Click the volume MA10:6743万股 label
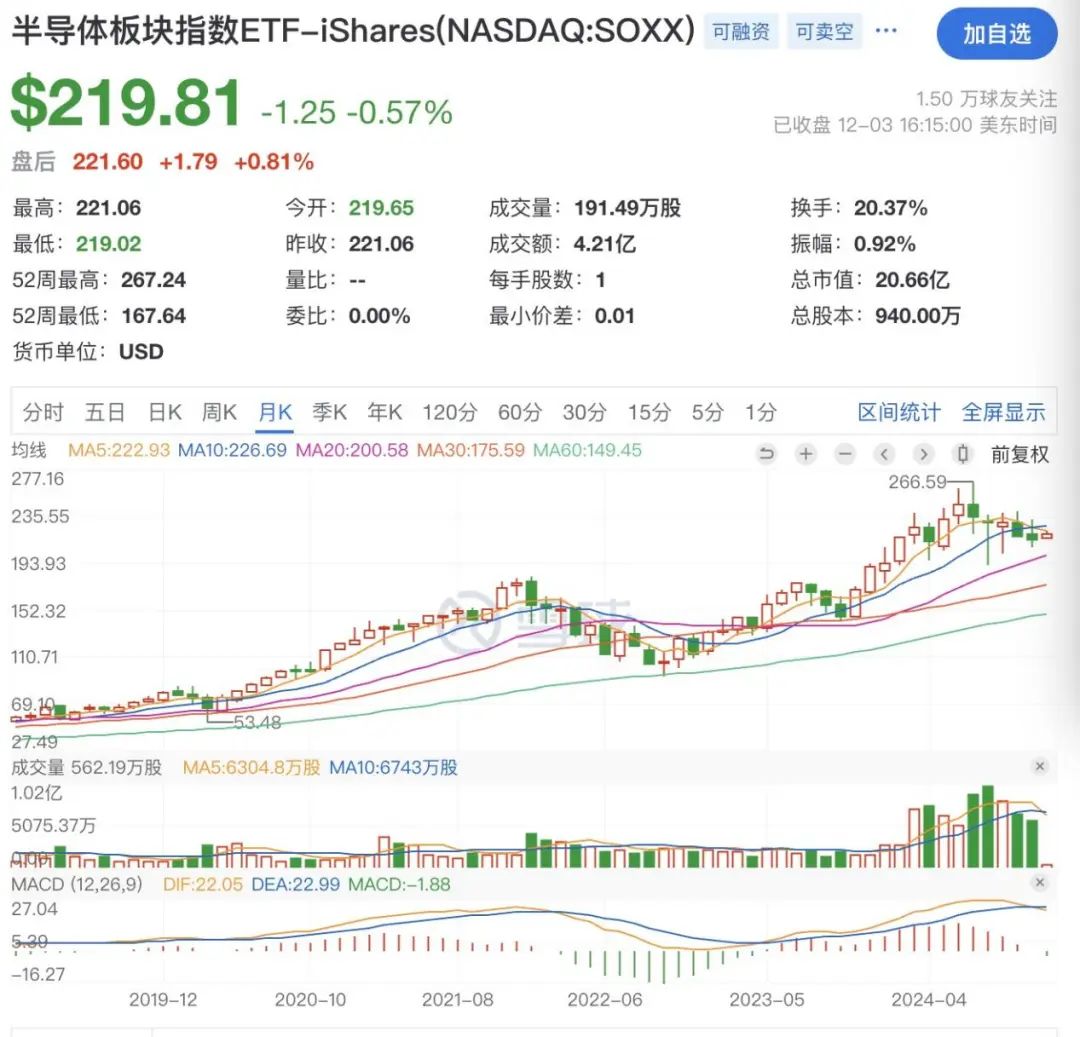This screenshot has width=1080, height=1037. tap(393, 767)
